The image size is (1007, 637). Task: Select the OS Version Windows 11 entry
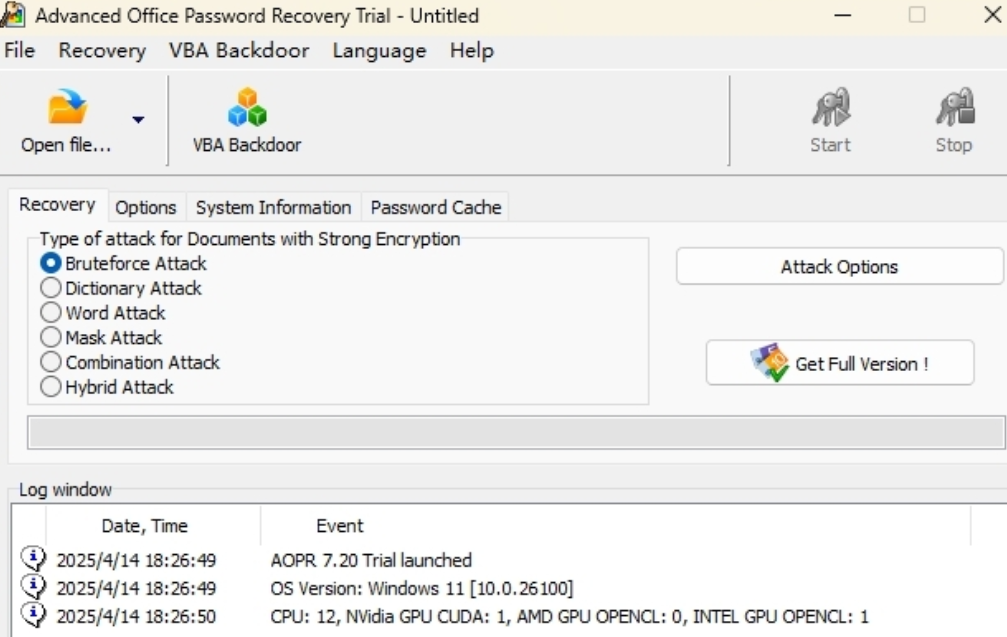coord(422,588)
